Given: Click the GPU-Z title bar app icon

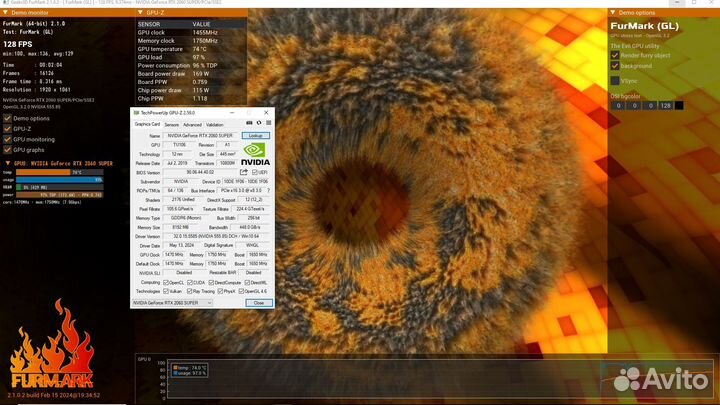Looking at the screenshot, I should 136,112.
